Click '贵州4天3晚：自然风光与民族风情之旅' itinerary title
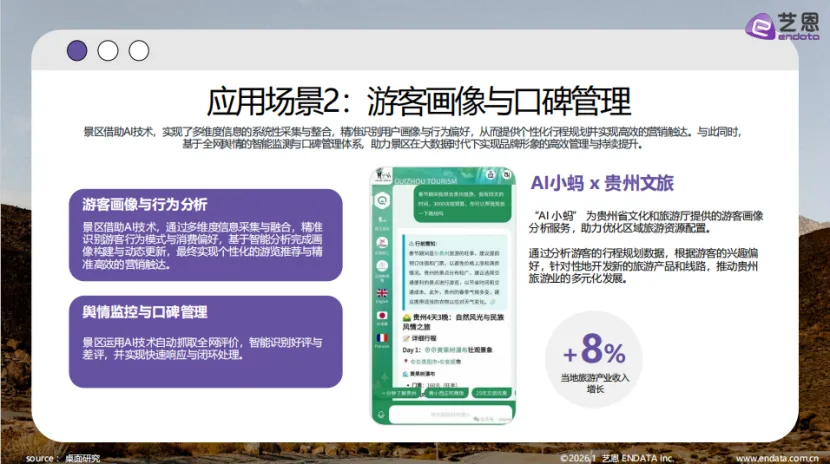 tap(454, 321)
